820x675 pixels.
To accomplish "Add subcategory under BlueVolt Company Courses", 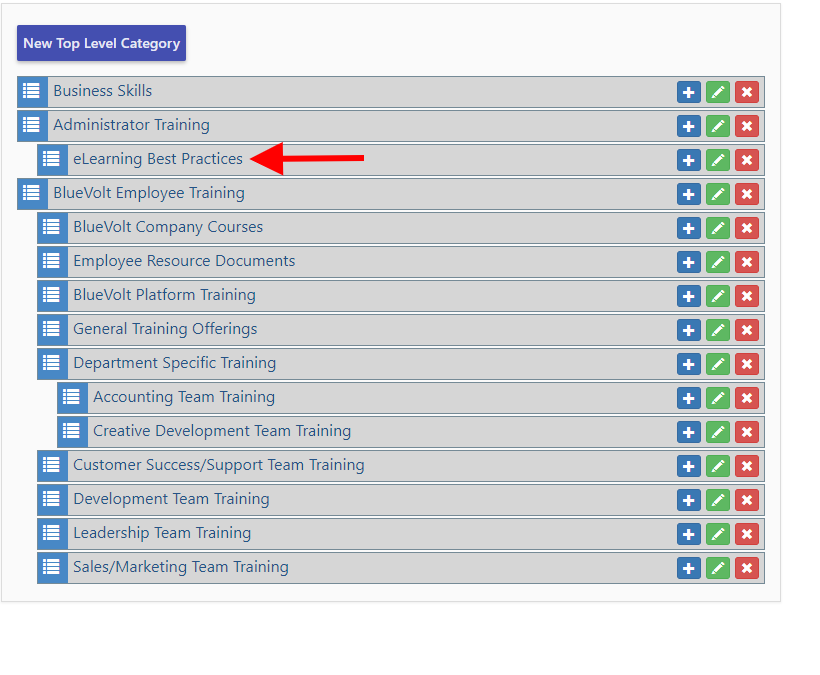I will click(x=689, y=228).
